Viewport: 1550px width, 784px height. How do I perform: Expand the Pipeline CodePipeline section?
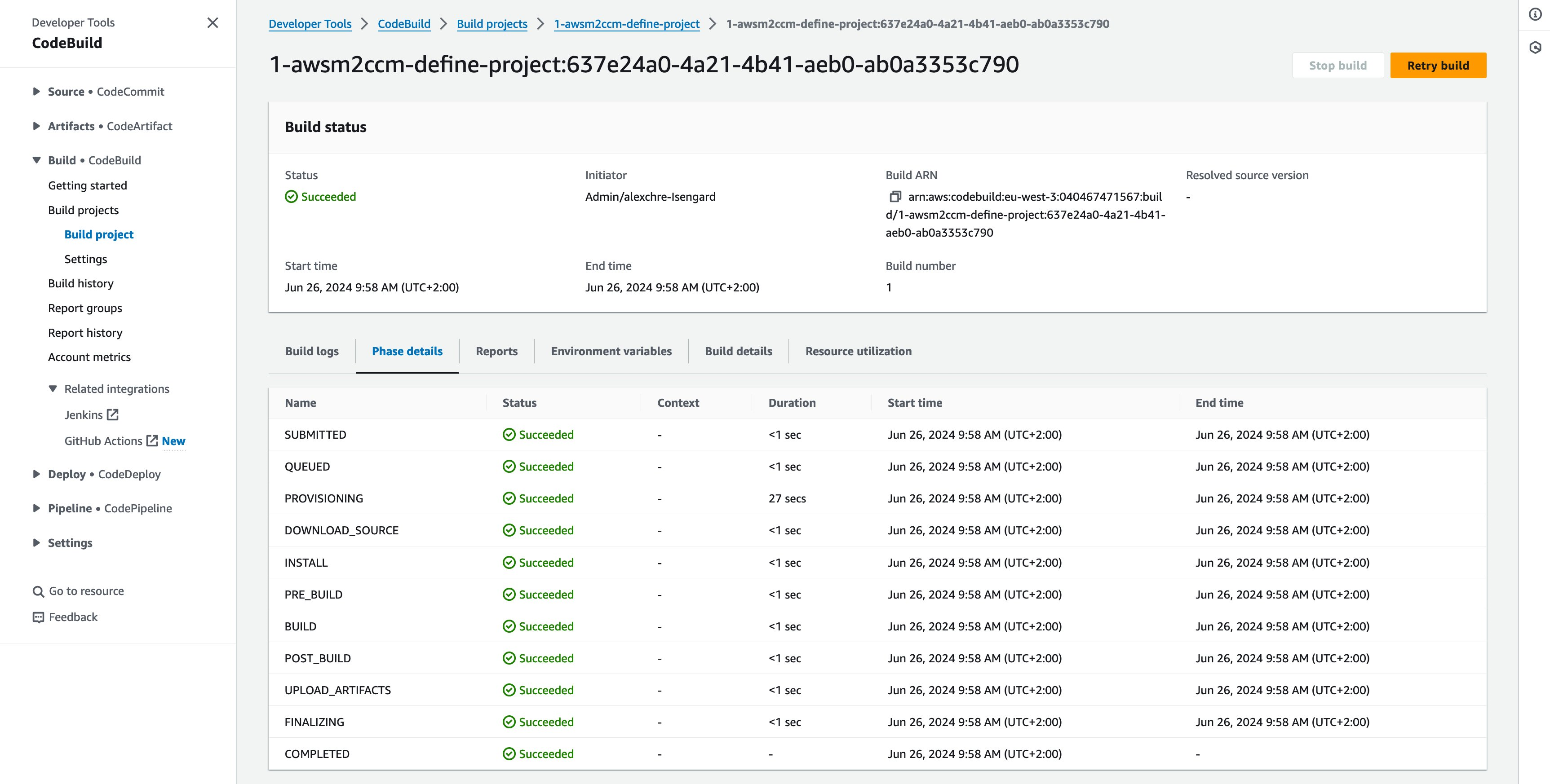coord(36,508)
